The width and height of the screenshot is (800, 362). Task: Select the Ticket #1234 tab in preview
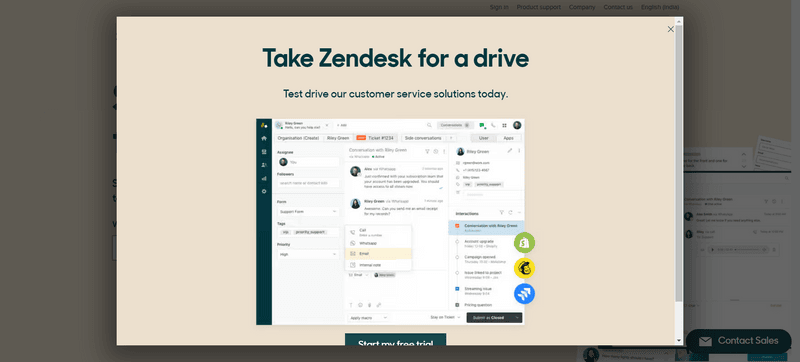375,138
